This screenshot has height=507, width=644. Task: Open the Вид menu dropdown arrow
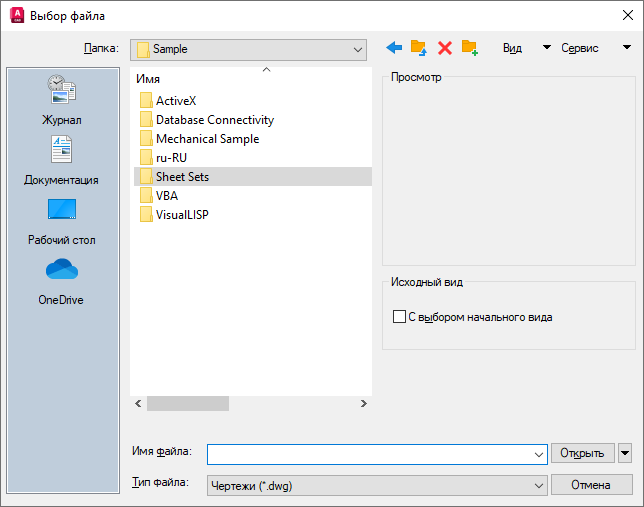click(547, 47)
